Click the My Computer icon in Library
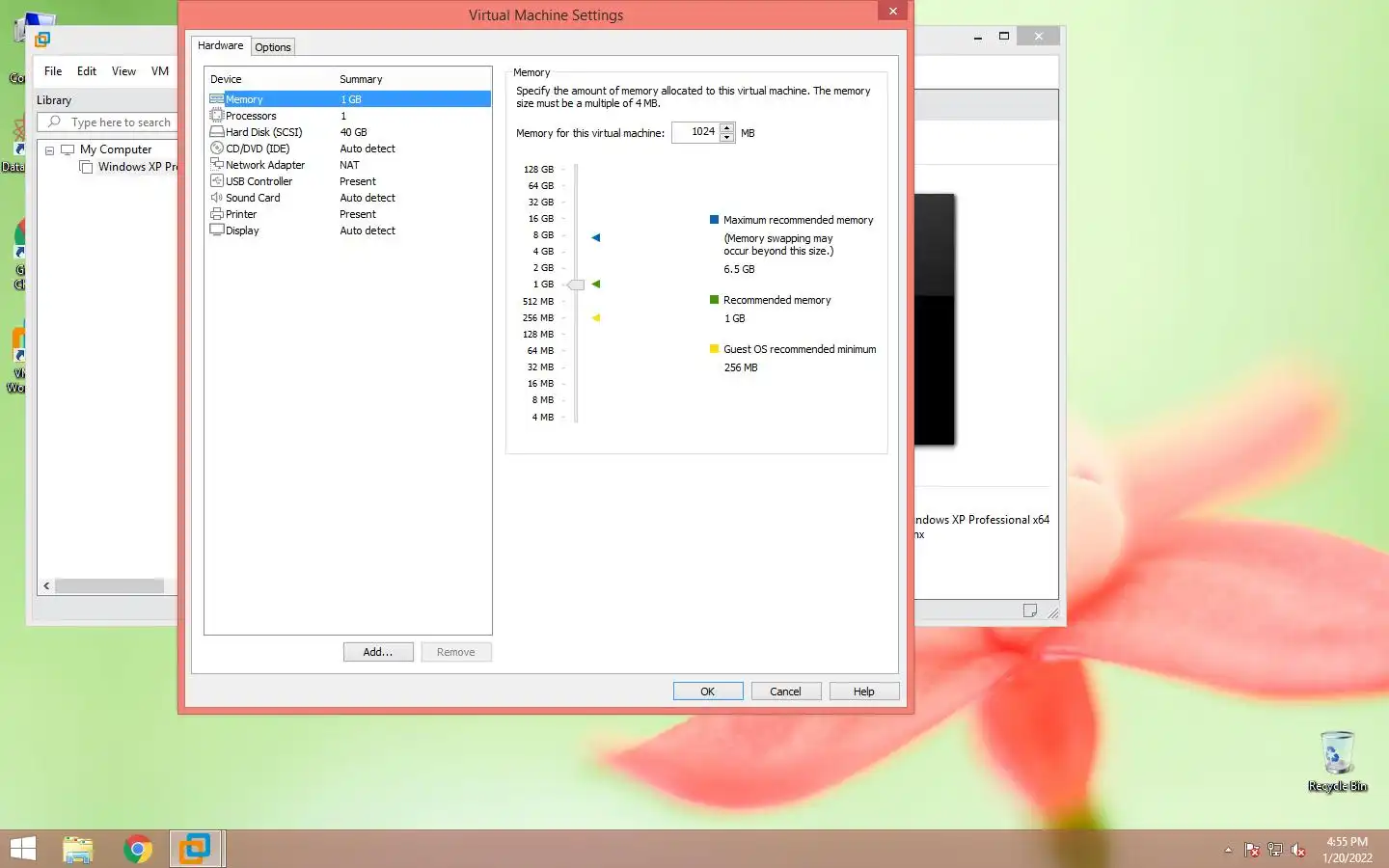The width and height of the screenshot is (1389, 868). (68, 149)
